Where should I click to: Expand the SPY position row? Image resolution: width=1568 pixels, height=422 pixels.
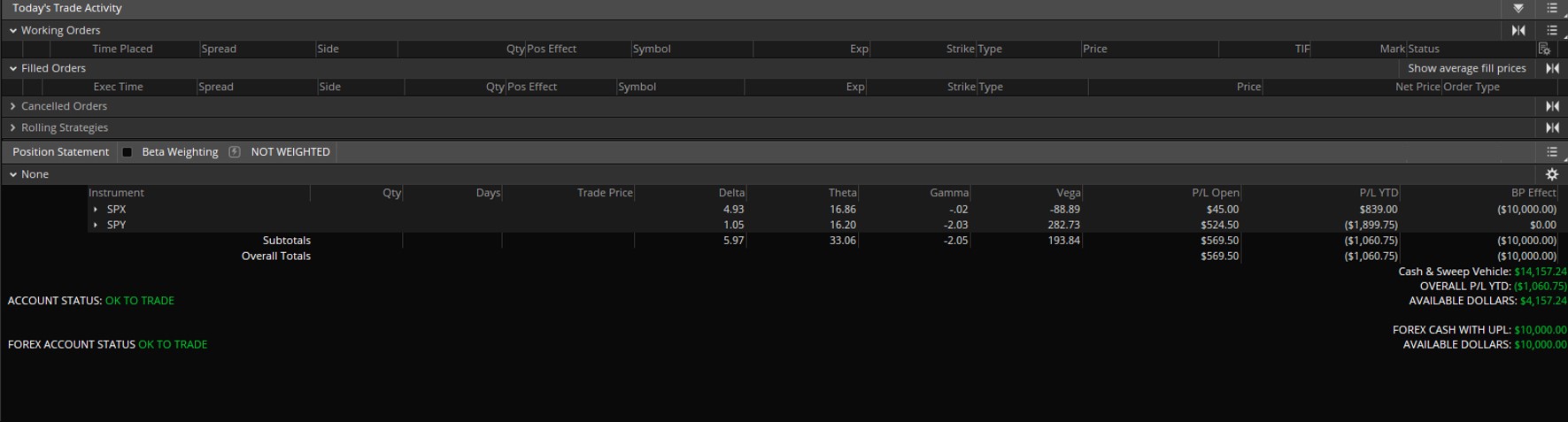point(96,225)
